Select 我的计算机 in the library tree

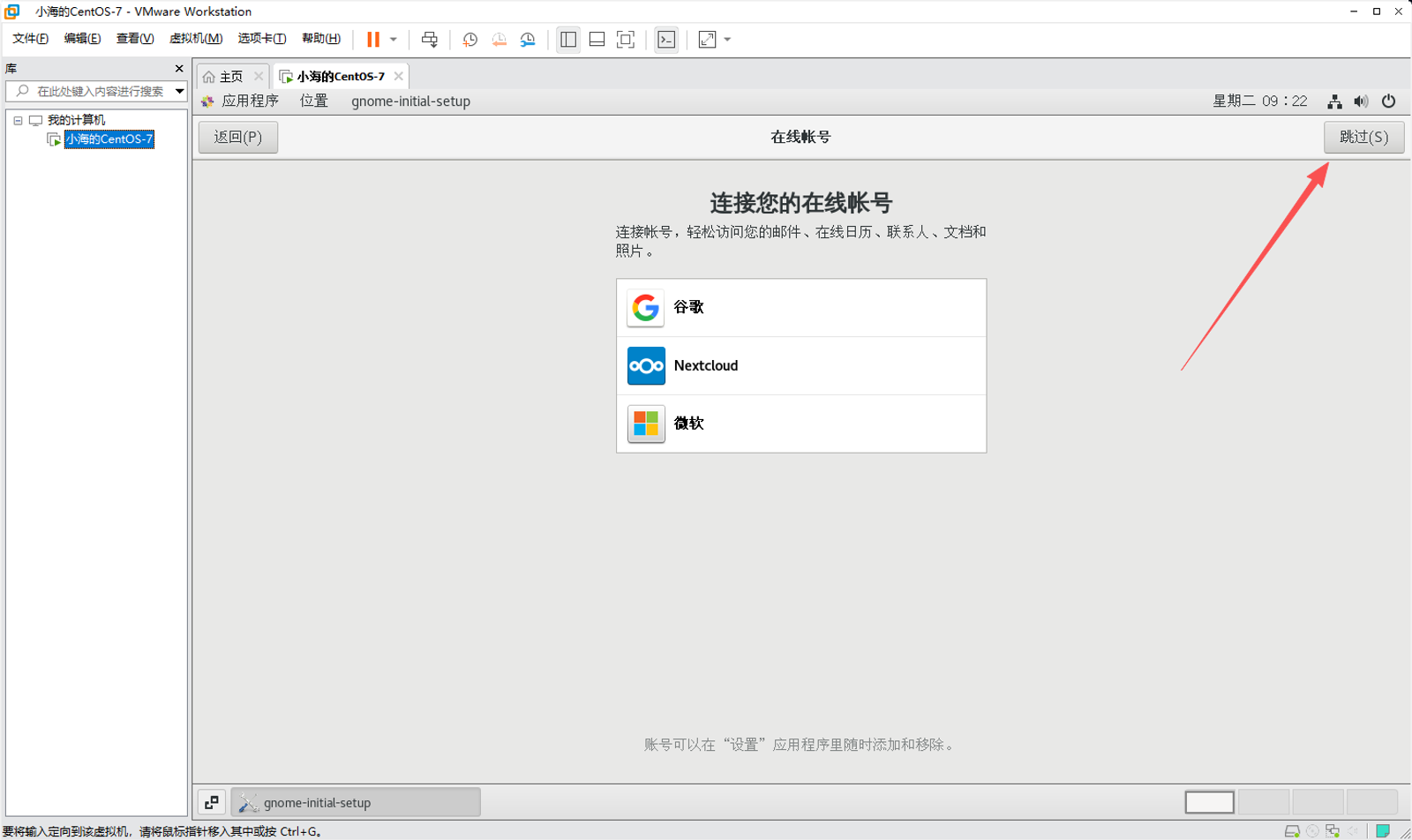point(76,120)
